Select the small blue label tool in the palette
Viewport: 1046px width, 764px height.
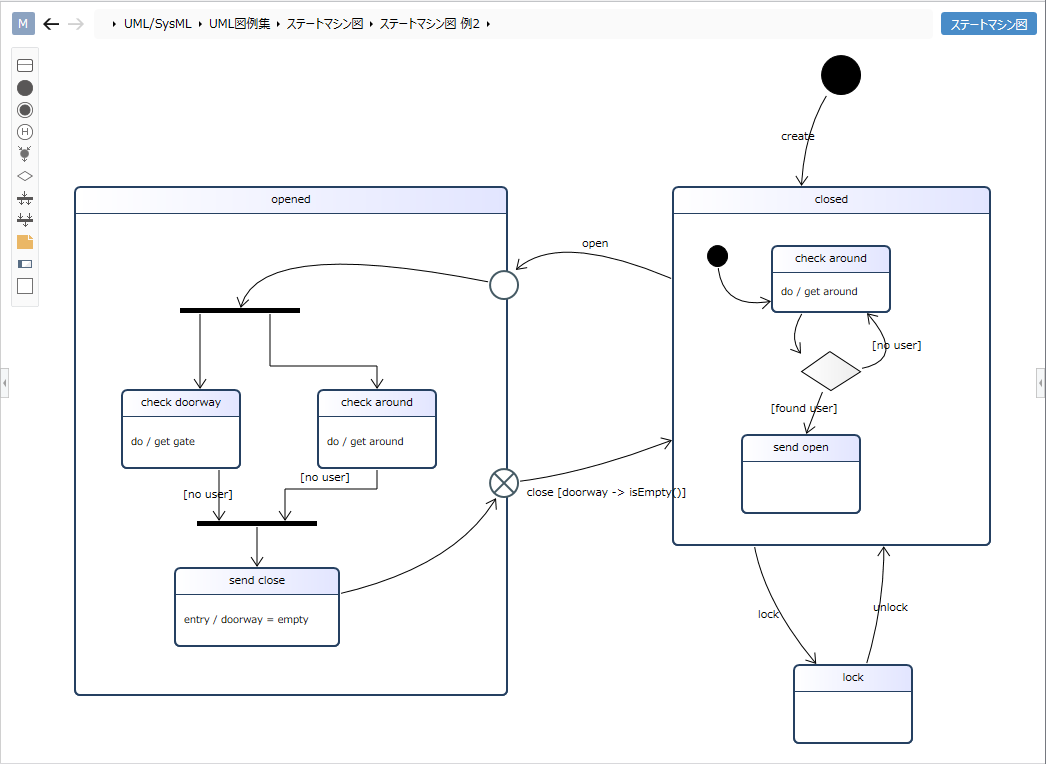tap(25, 264)
